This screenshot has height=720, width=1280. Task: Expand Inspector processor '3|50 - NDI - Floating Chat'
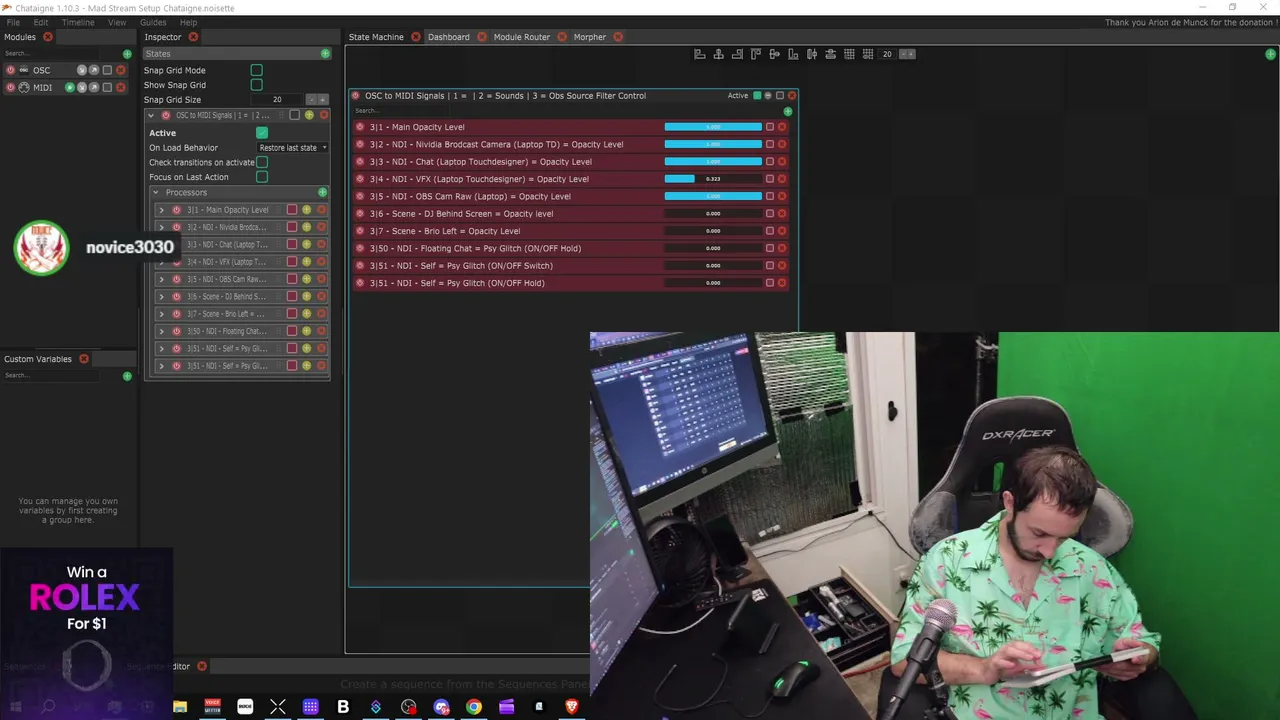161,331
